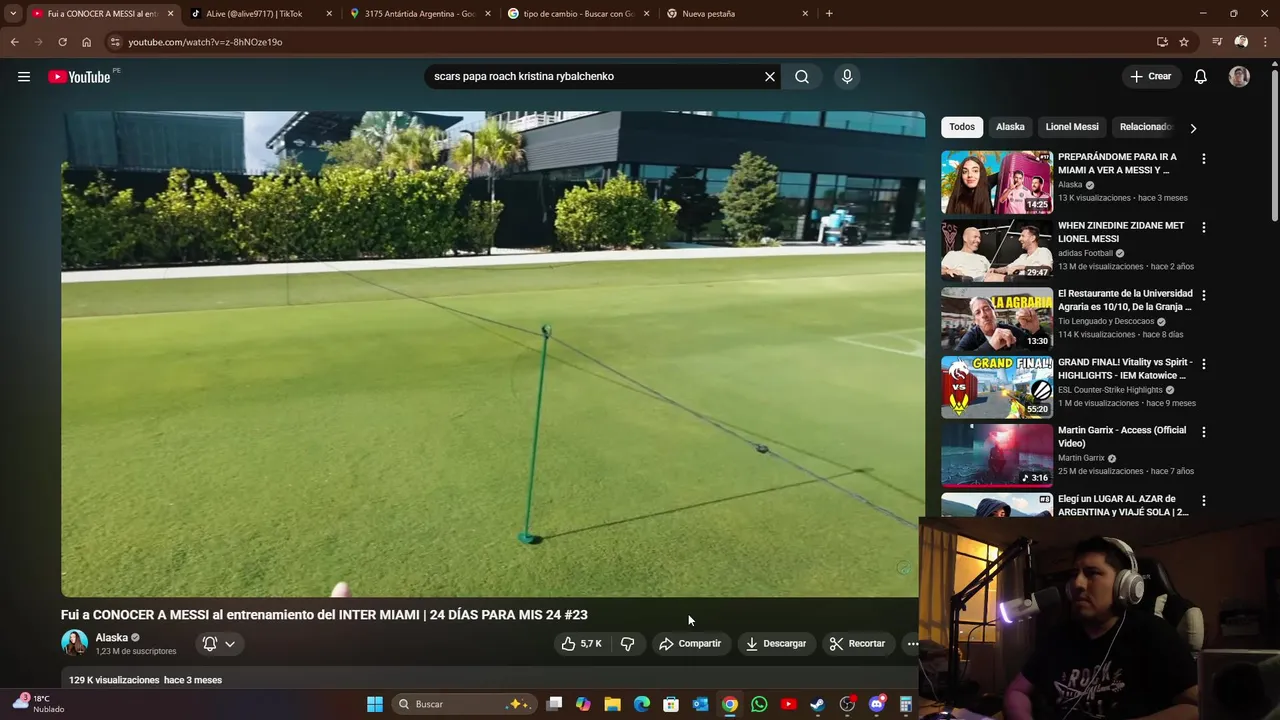This screenshot has width=1280, height=720.
Task: Select the Lionel Messi filter chip
Action: [x=1072, y=127]
